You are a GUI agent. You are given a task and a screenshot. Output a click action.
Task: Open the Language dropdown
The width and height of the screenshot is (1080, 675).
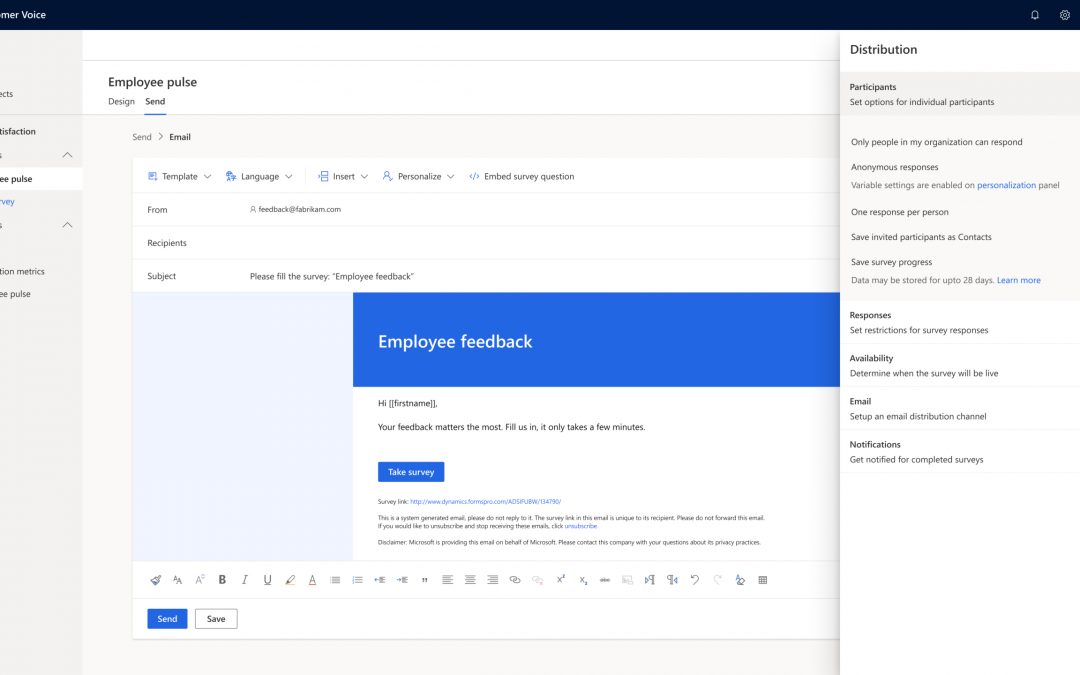pos(259,176)
